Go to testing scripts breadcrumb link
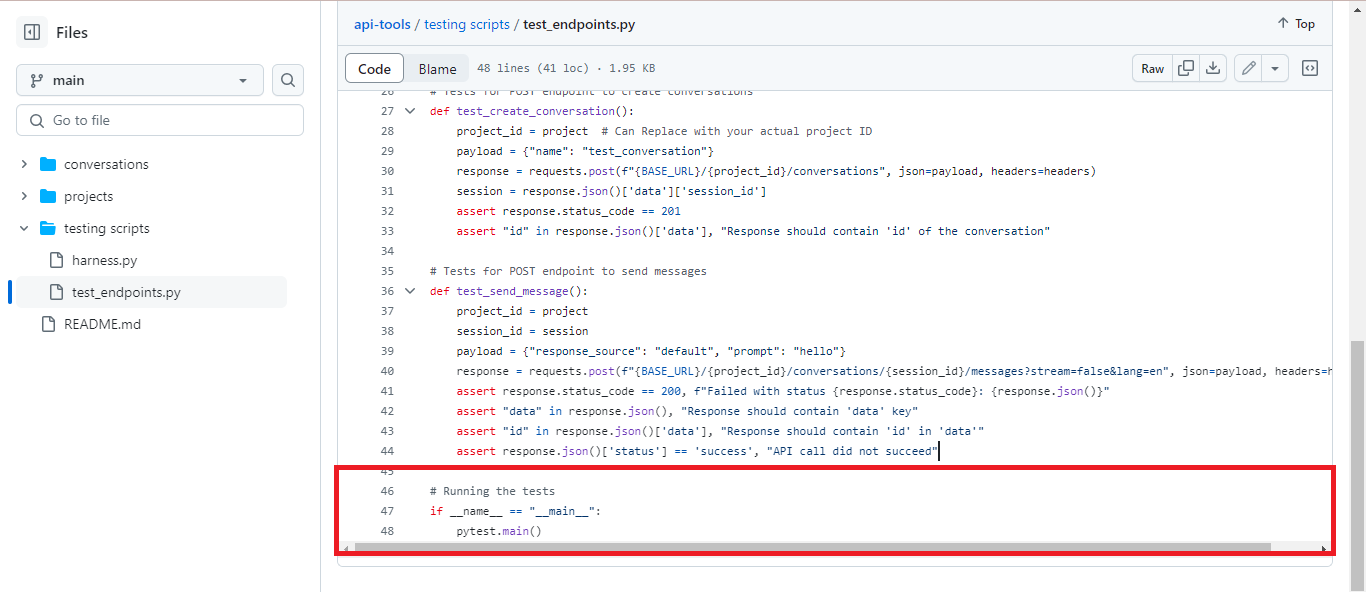Viewport: 1366px width, 592px height. [x=467, y=24]
